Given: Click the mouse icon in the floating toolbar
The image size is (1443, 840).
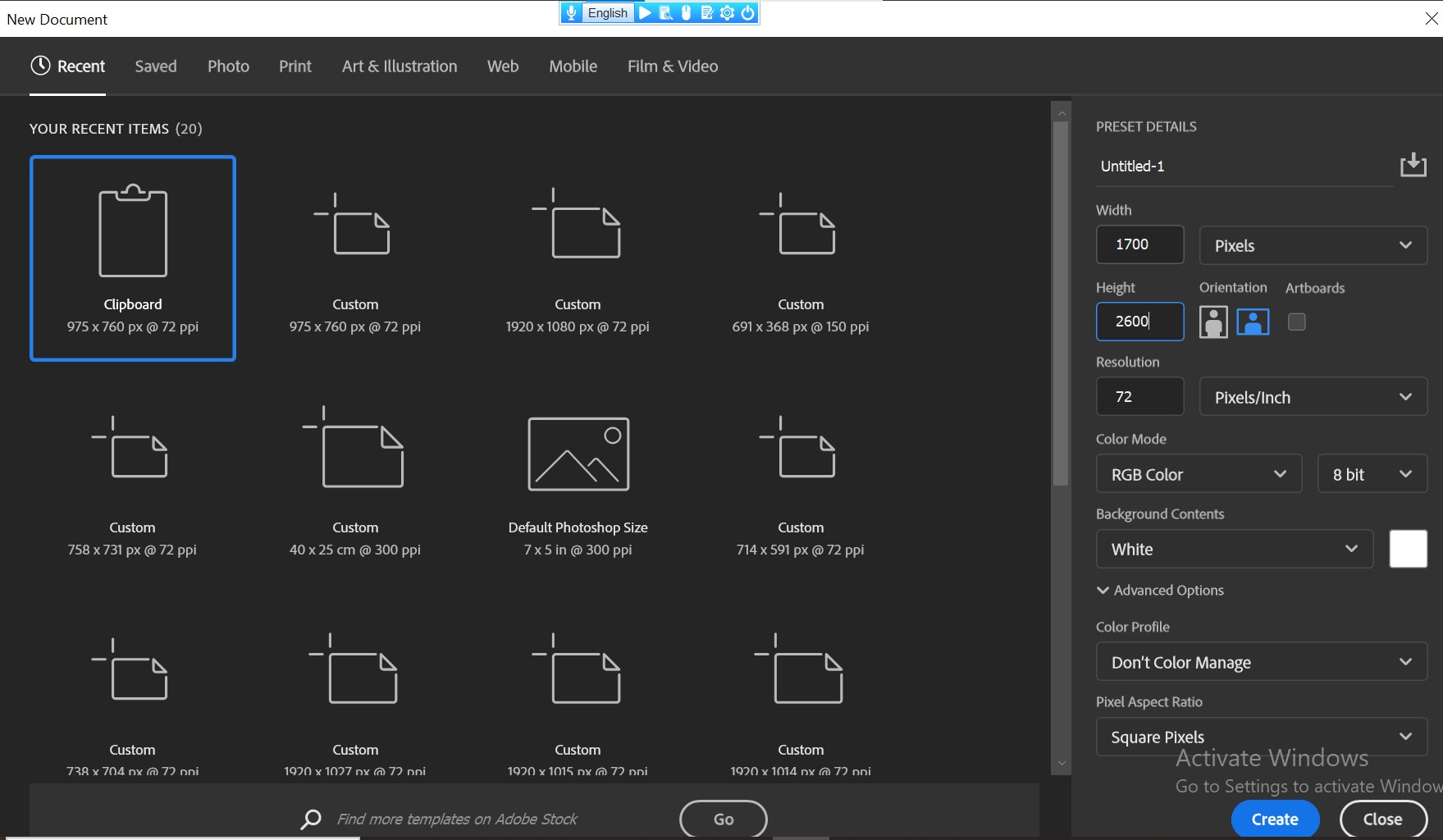Looking at the screenshot, I should click(x=687, y=13).
